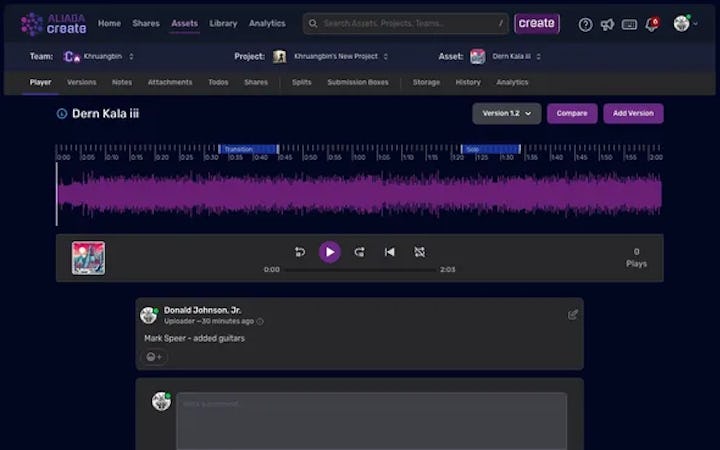This screenshot has width=720, height=450.
Task: Click the purple audio waveform
Action: [x=359, y=194]
